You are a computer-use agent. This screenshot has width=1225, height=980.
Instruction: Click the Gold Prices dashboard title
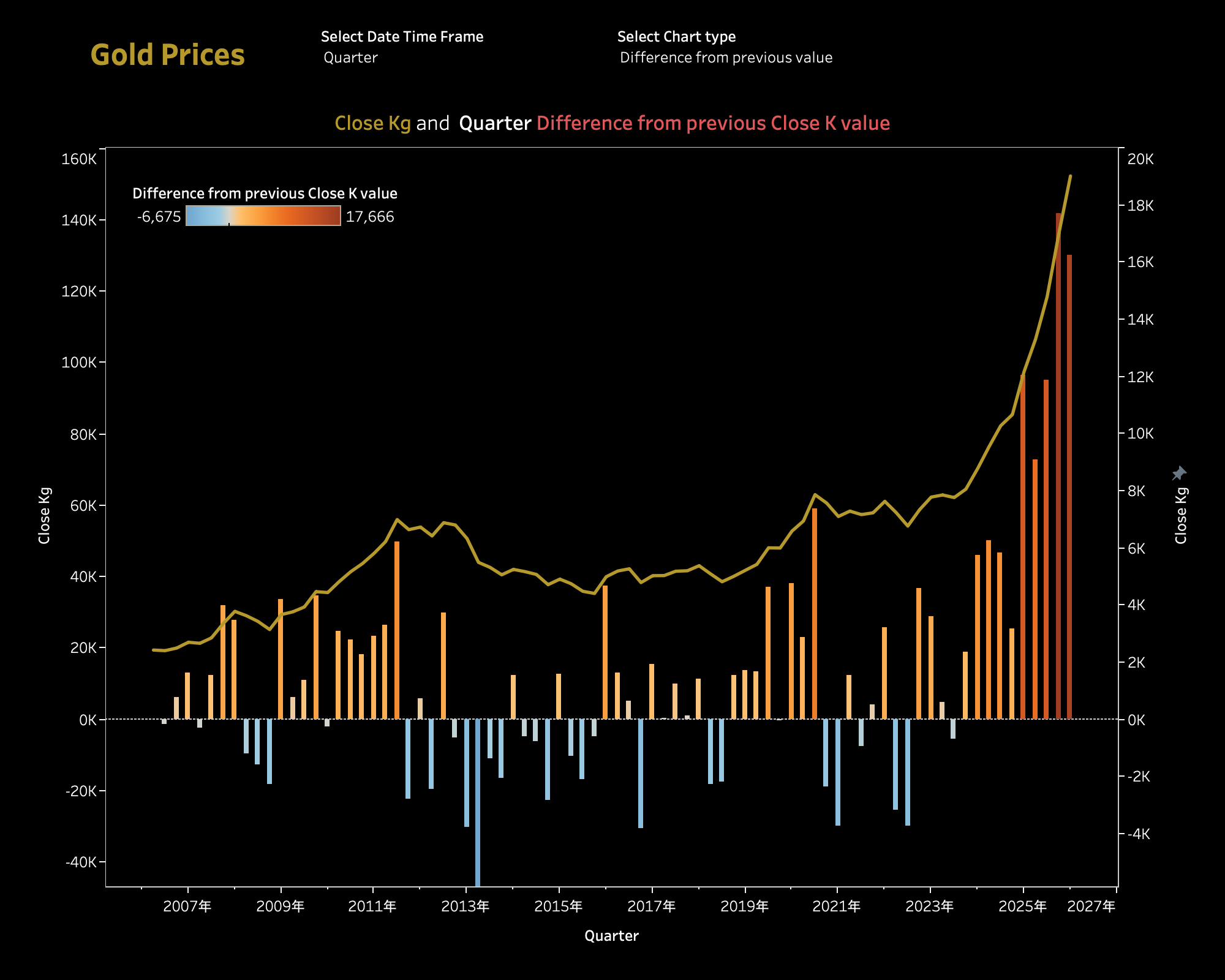pyautogui.click(x=167, y=55)
